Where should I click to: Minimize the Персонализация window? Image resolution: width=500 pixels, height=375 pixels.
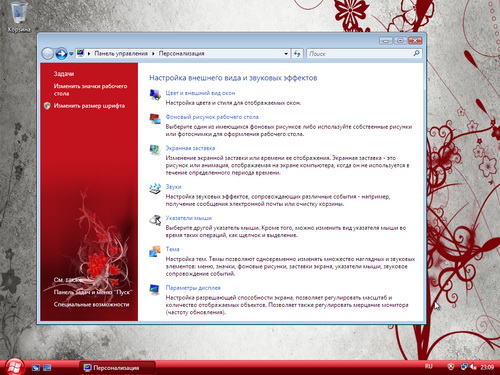click(x=385, y=41)
